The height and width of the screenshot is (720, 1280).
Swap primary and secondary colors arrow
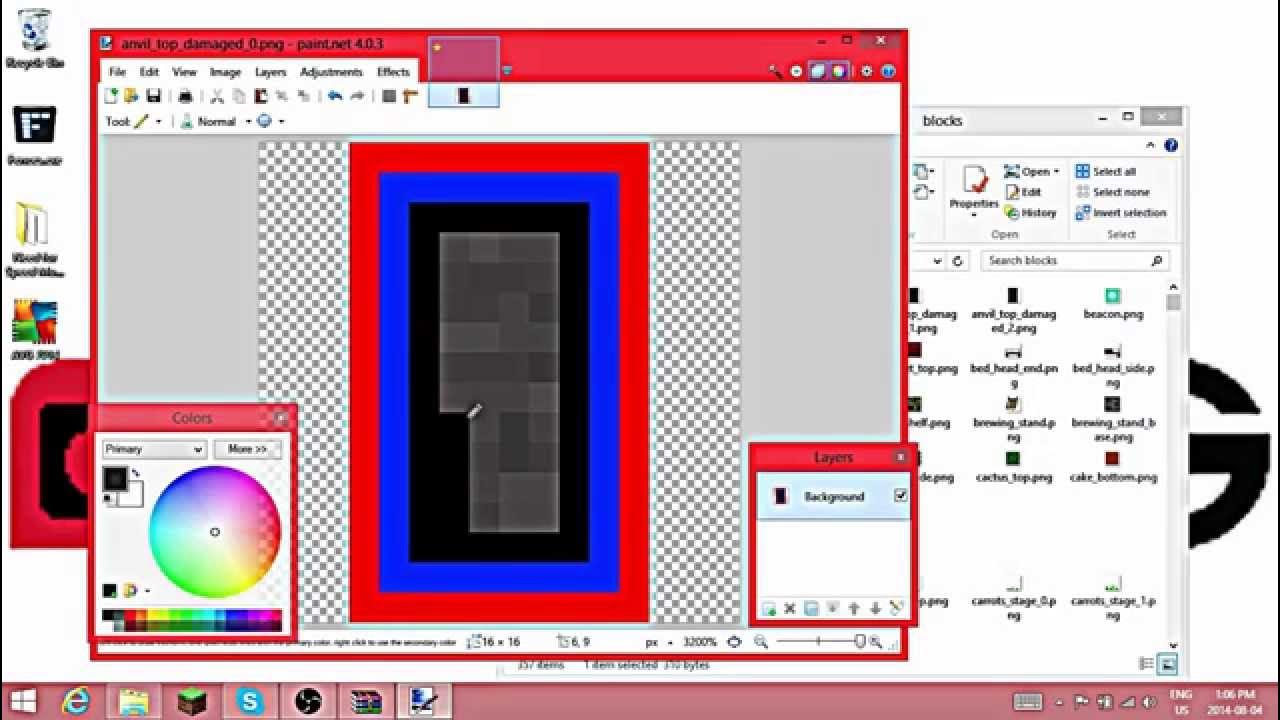pyautogui.click(x=136, y=472)
